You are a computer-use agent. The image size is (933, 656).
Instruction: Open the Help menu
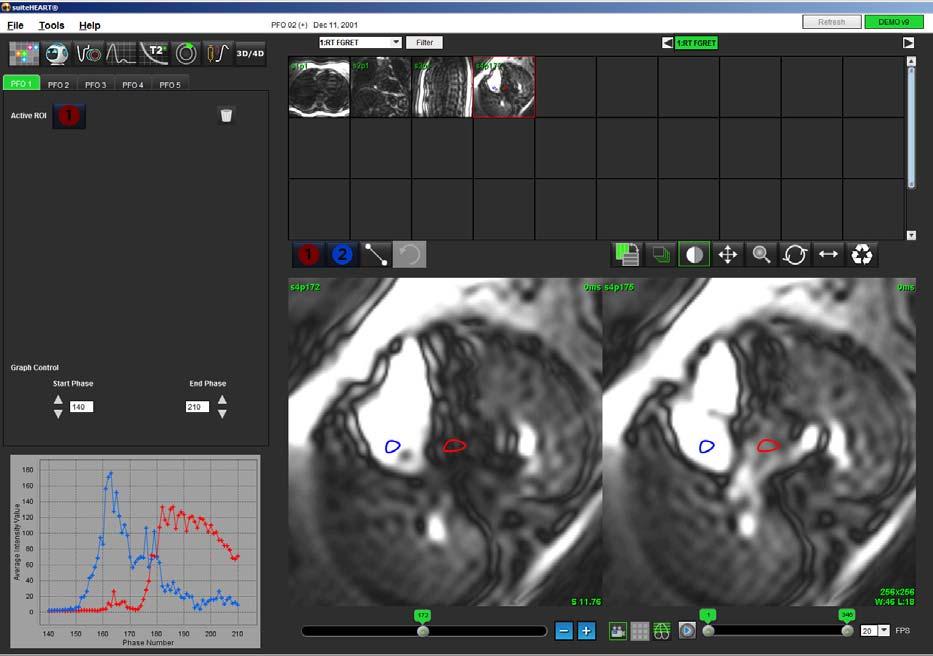point(89,26)
